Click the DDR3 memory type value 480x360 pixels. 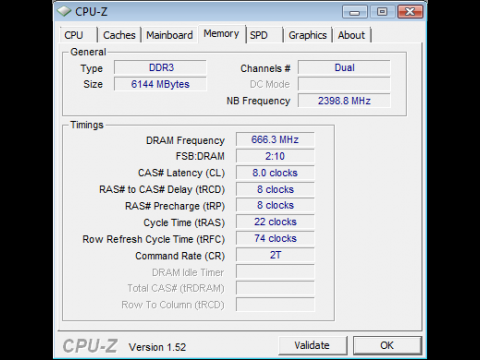160,68
